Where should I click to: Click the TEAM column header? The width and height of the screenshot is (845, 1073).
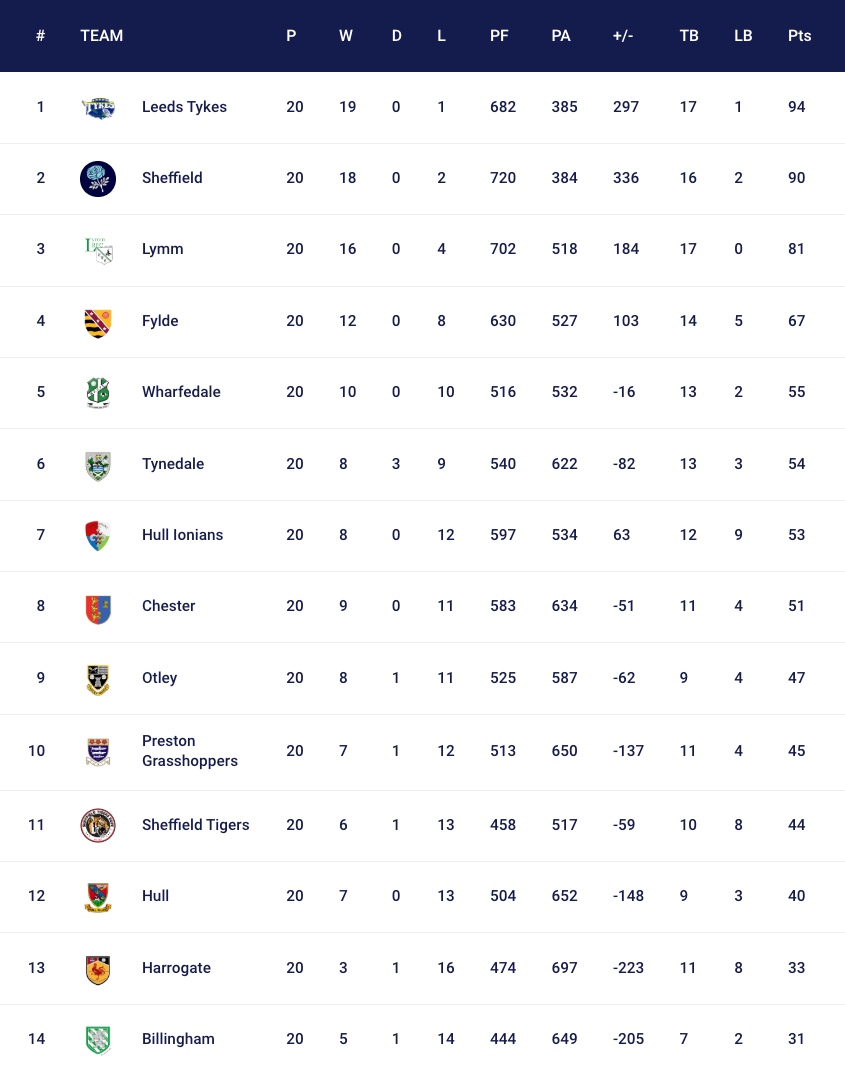(x=101, y=36)
